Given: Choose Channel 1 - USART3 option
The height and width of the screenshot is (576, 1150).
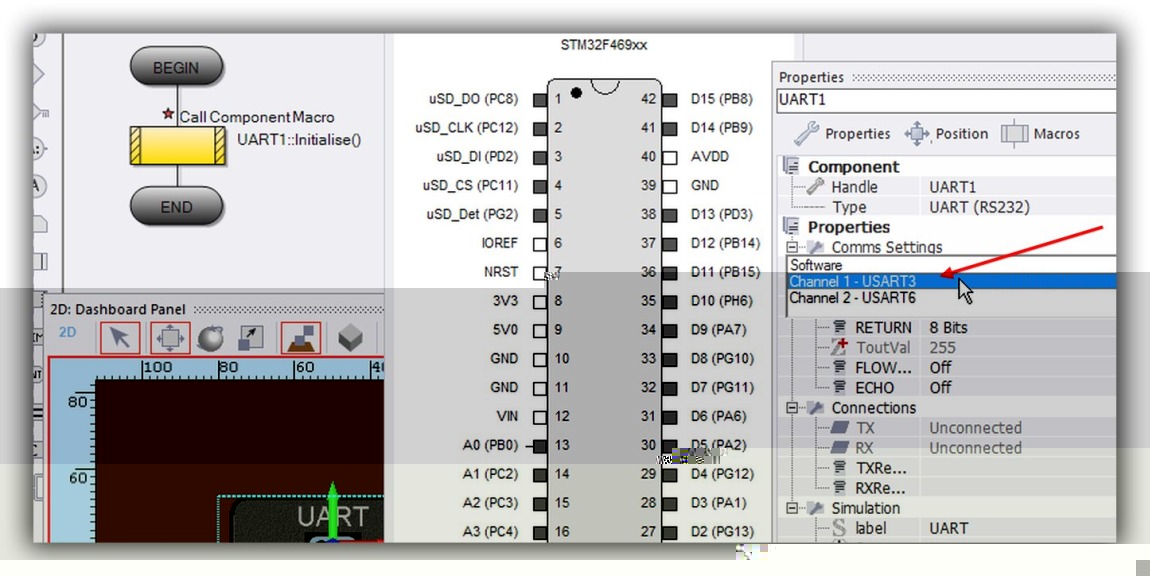Looking at the screenshot, I should pos(952,281).
